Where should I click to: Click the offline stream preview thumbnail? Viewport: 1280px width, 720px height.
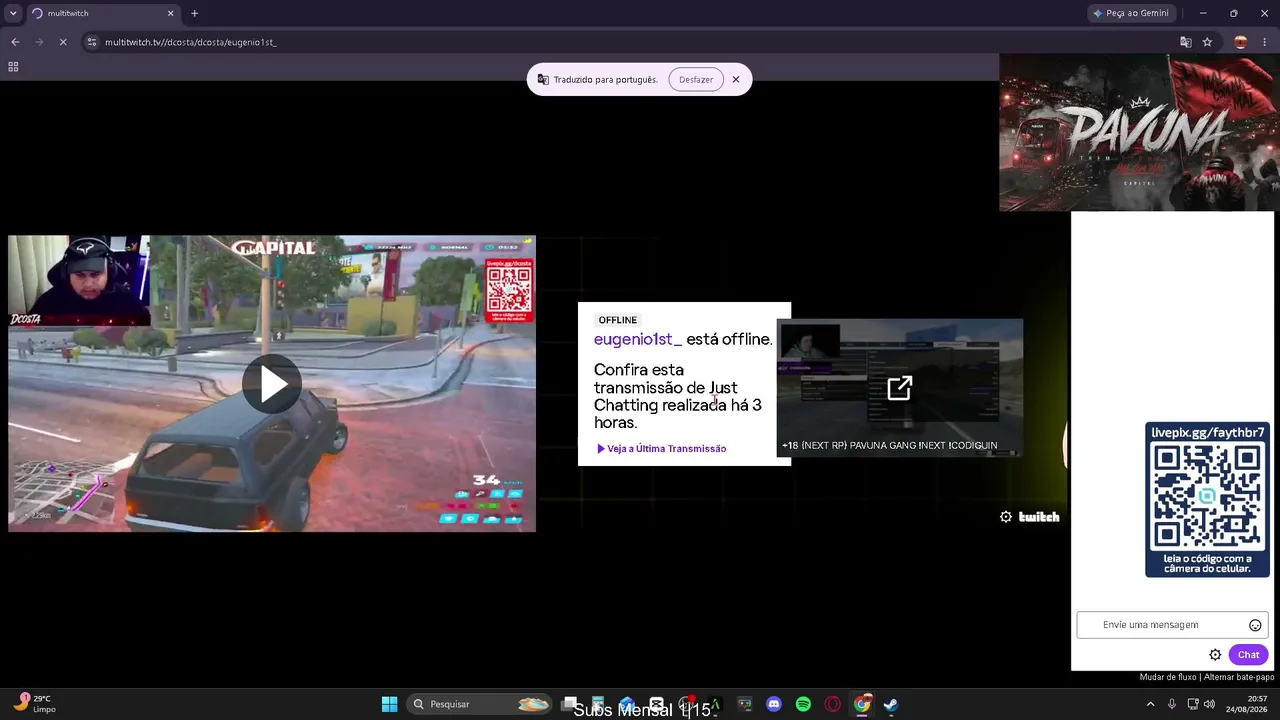(900, 388)
